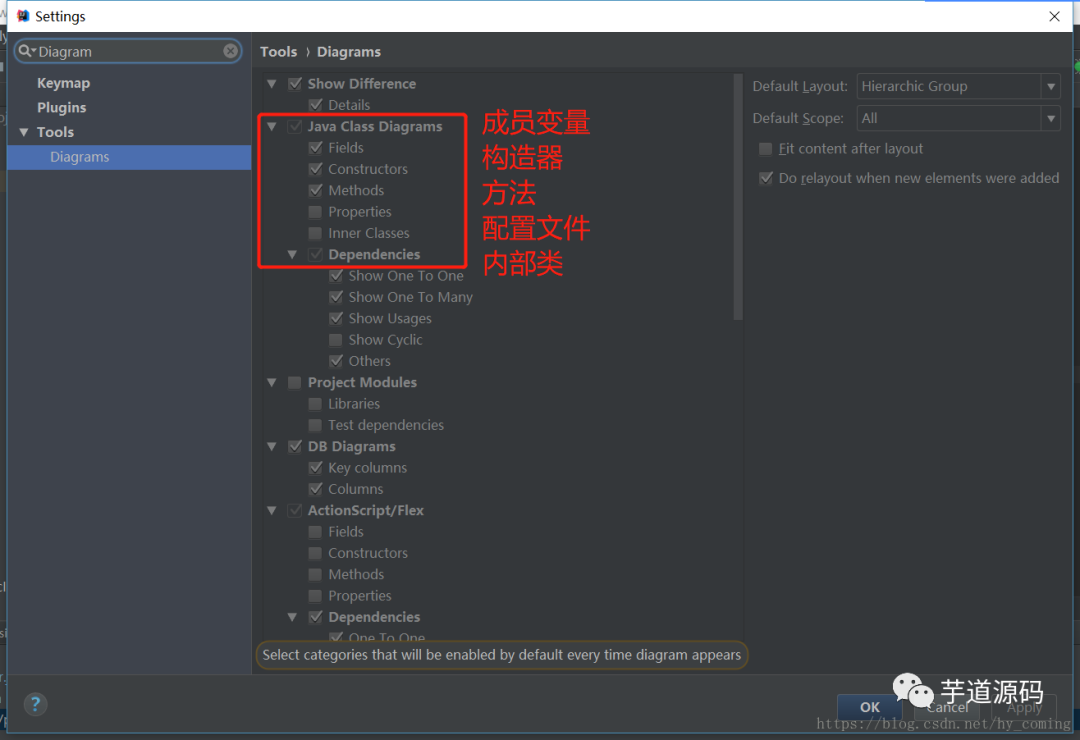Select Tools category in sidebar

[x=55, y=132]
